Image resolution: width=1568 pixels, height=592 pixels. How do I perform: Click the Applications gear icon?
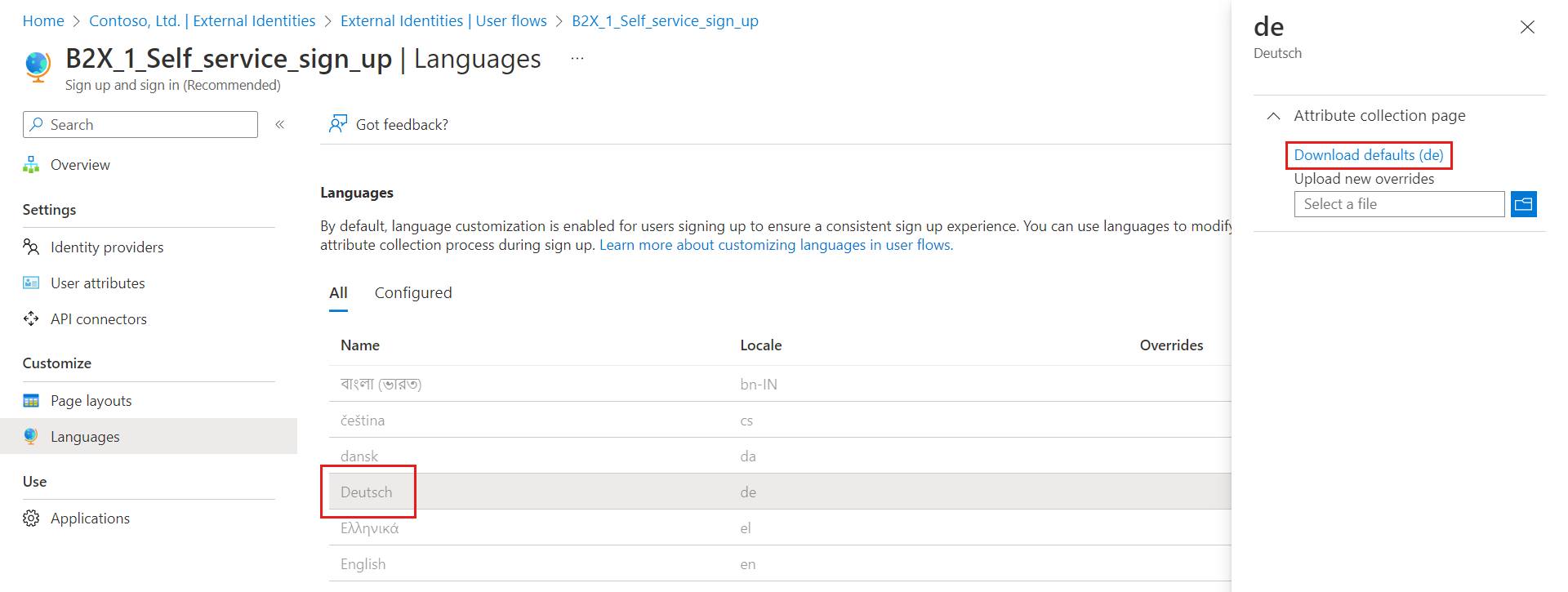(x=31, y=519)
